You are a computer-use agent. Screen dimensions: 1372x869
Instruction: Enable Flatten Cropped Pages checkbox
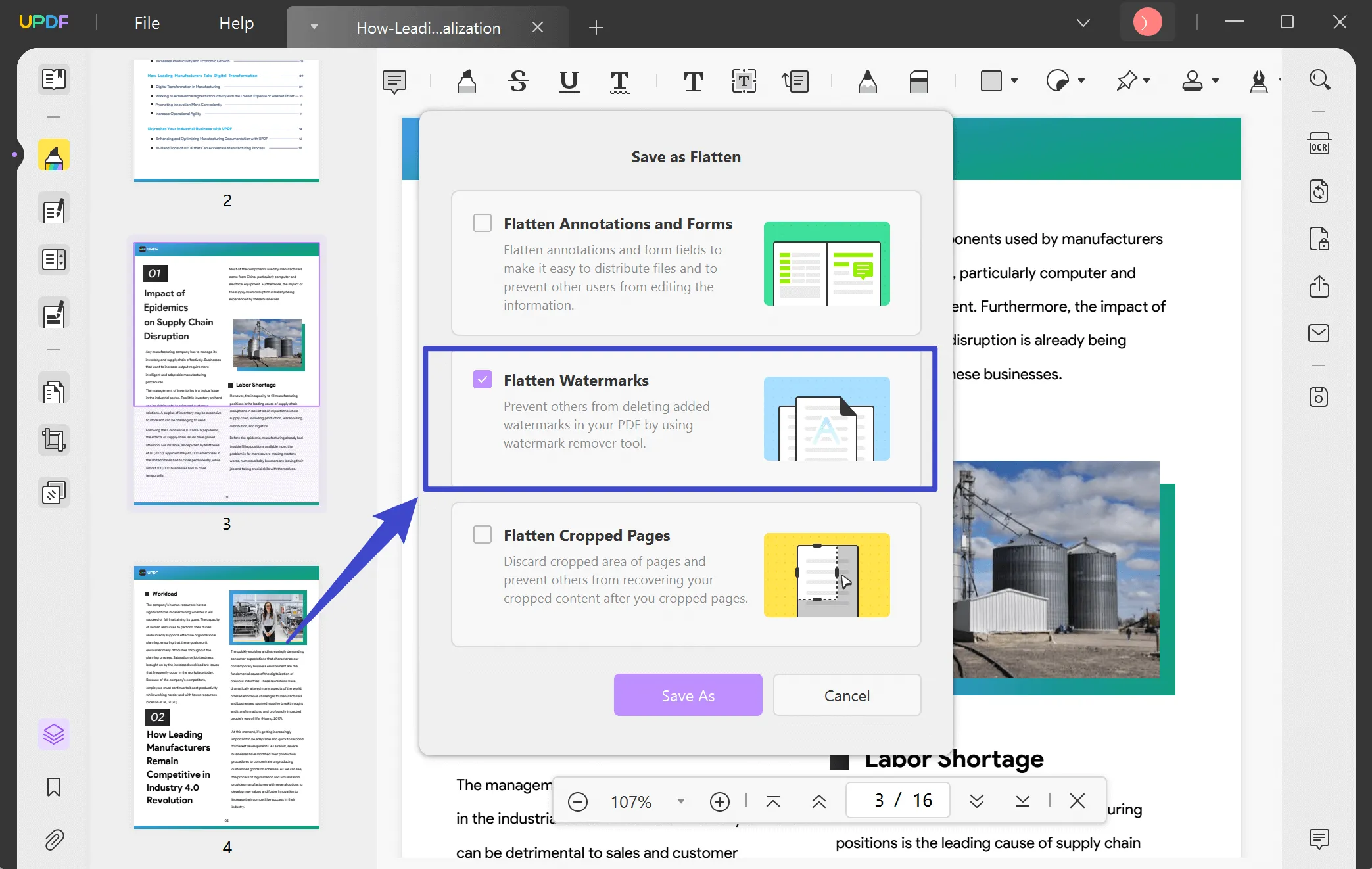click(482, 534)
